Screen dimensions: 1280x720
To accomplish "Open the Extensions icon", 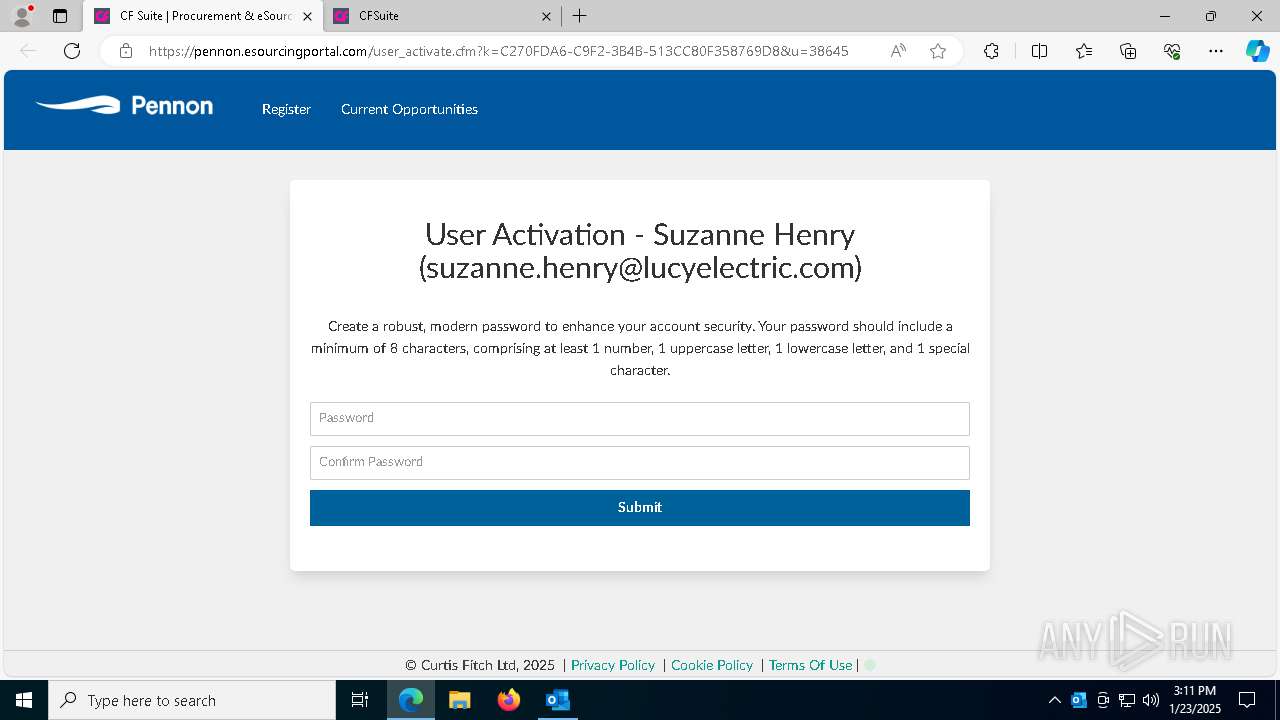I will click(991, 51).
